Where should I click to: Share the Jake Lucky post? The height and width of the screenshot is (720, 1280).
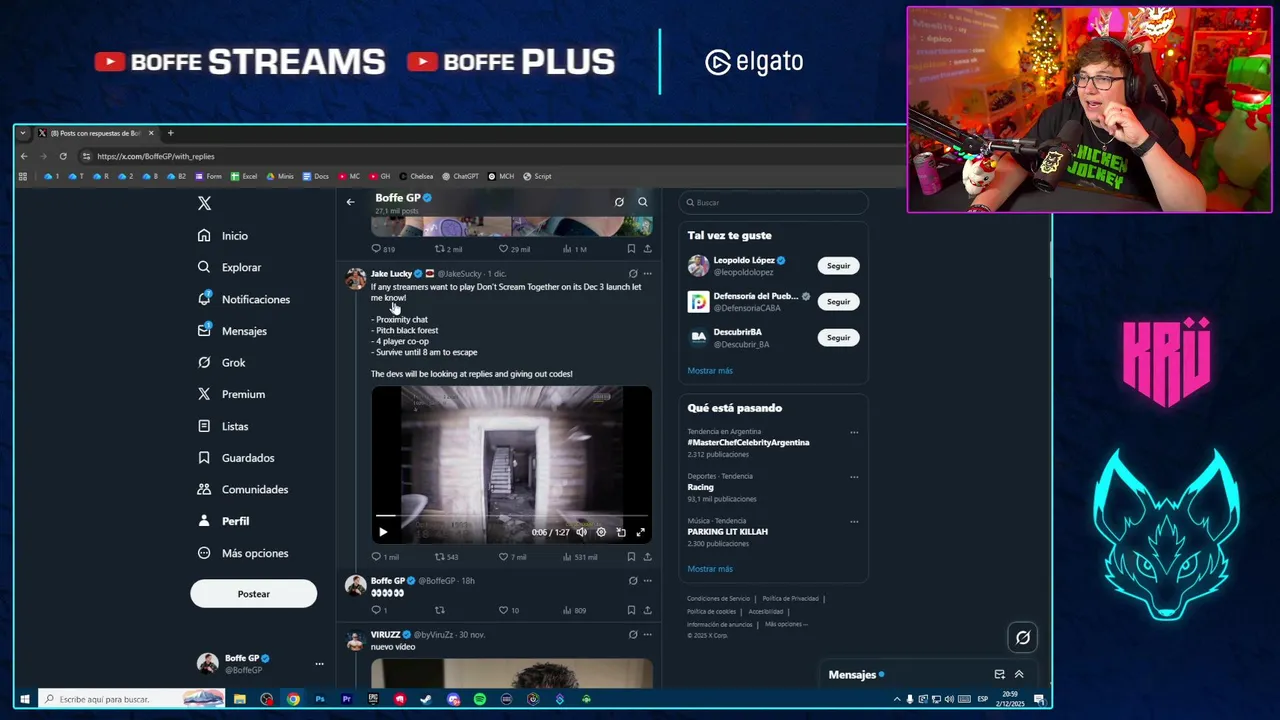(x=647, y=557)
